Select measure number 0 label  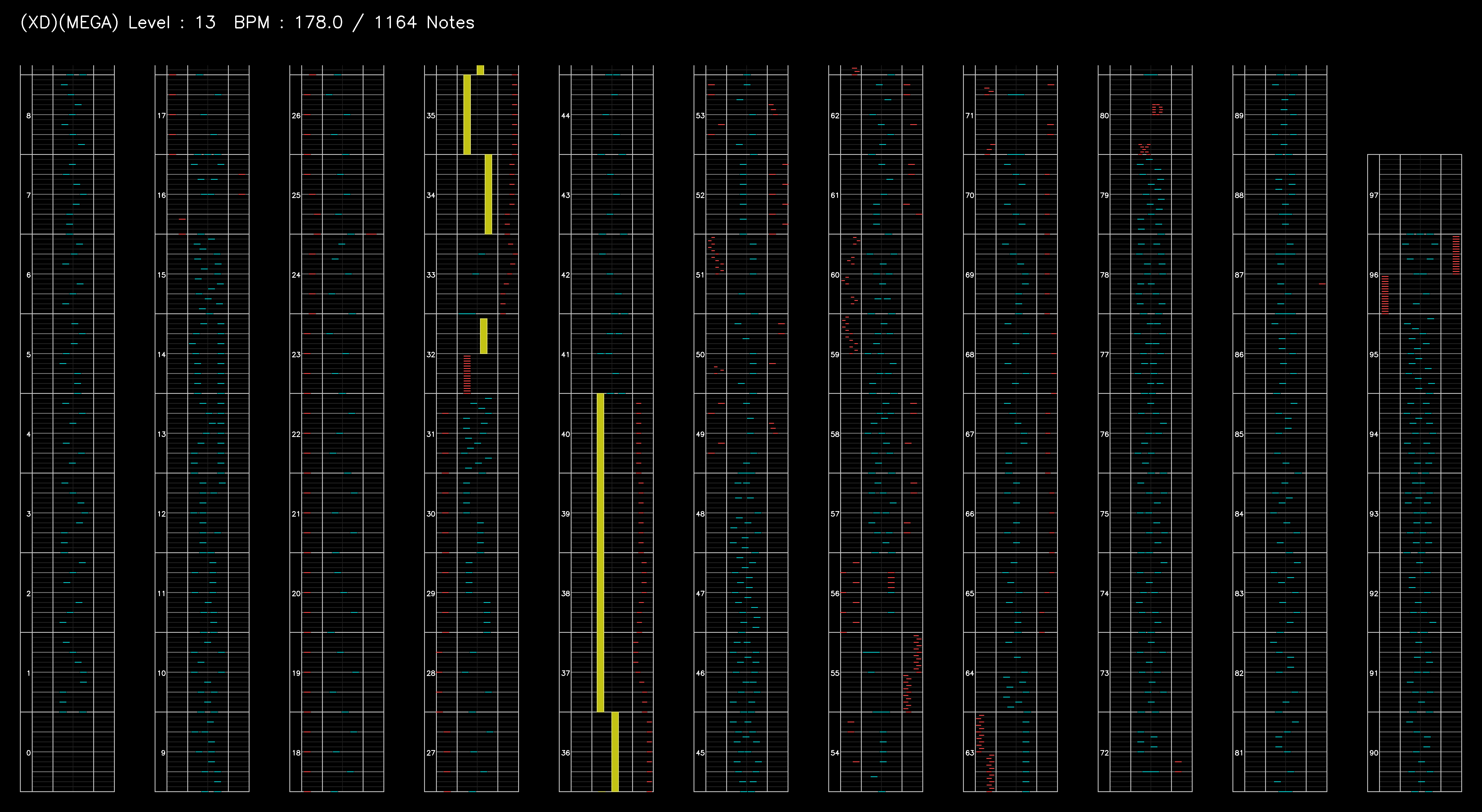(28, 753)
